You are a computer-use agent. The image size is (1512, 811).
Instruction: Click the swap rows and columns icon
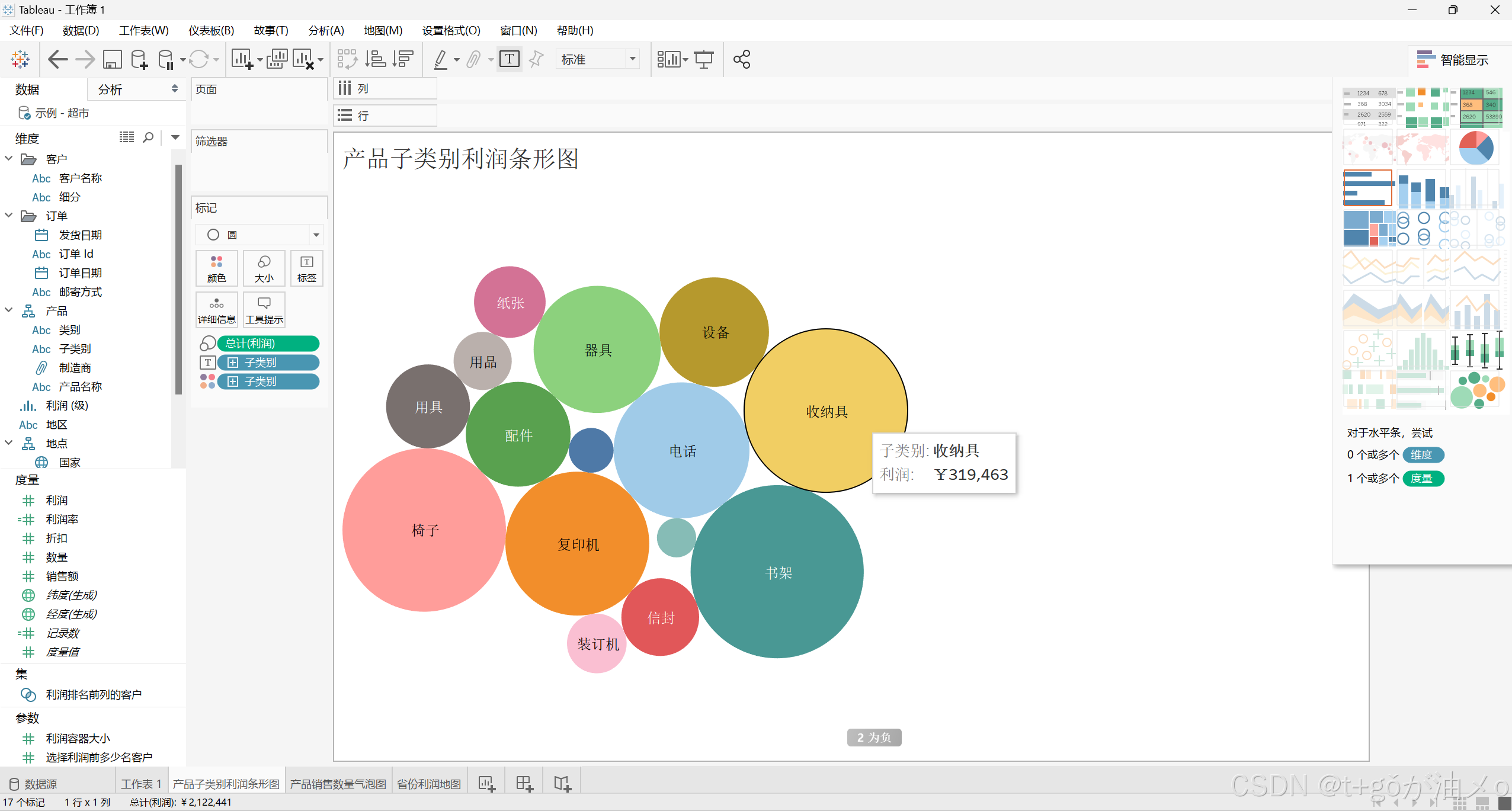(x=347, y=59)
